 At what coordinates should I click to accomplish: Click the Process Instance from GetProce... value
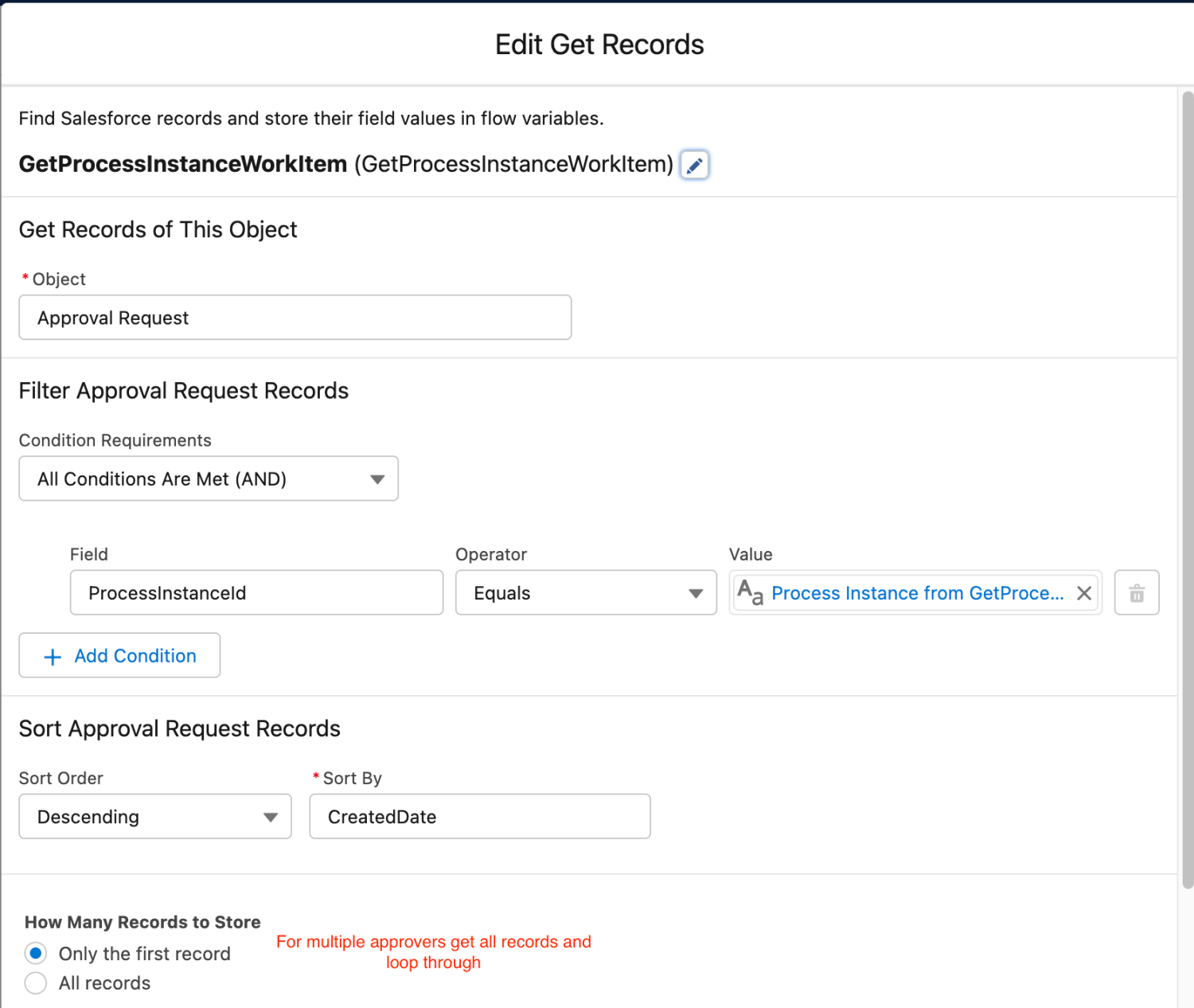[917, 593]
